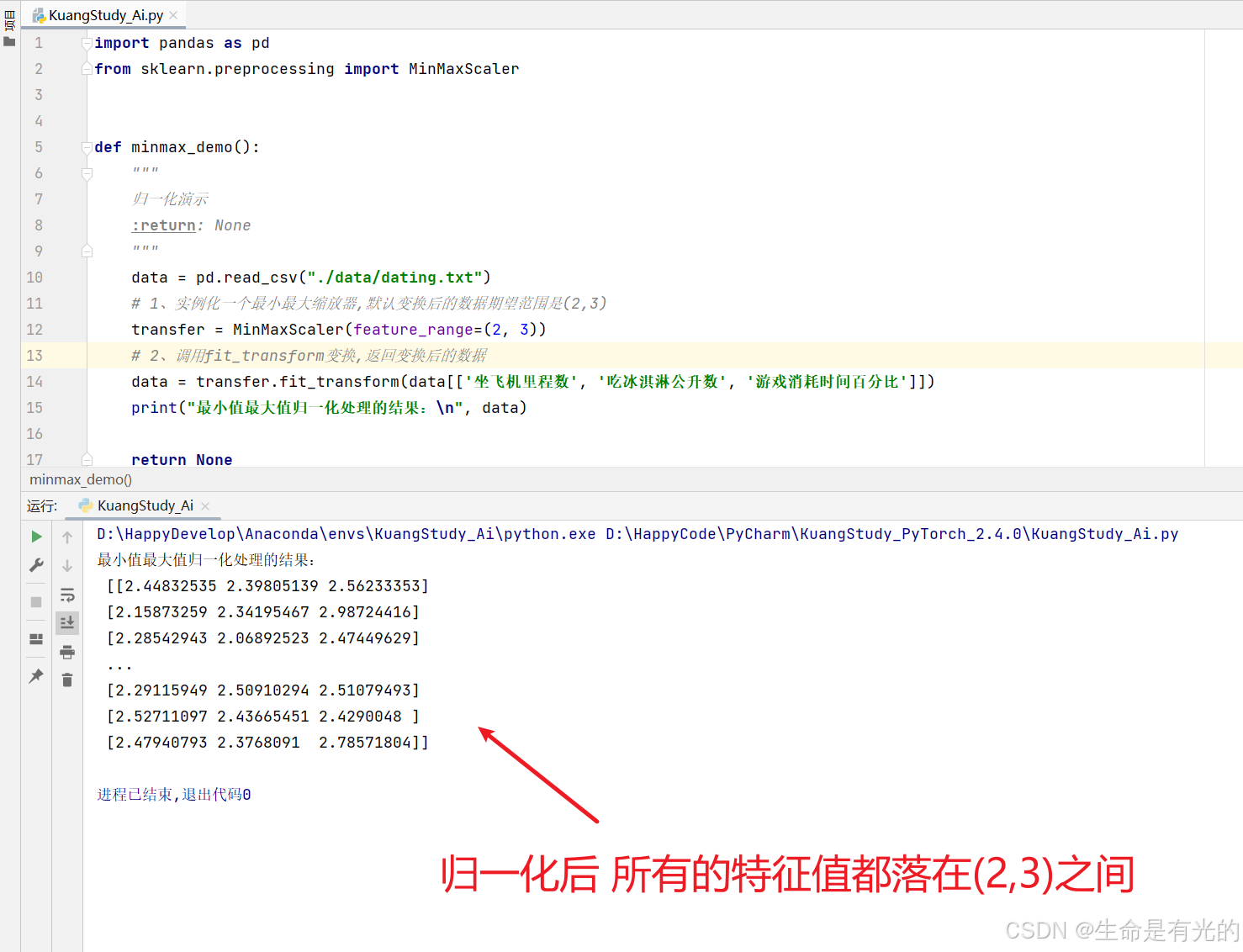
Task: Click output row starting with 2.28542943
Action: (263, 638)
